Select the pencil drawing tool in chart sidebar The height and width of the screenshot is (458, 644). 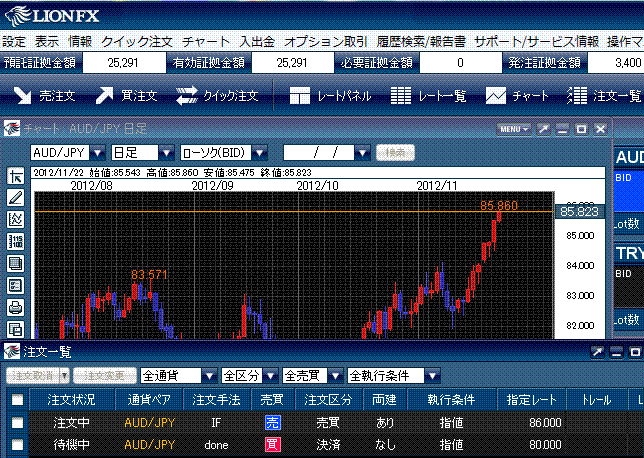click(16, 198)
